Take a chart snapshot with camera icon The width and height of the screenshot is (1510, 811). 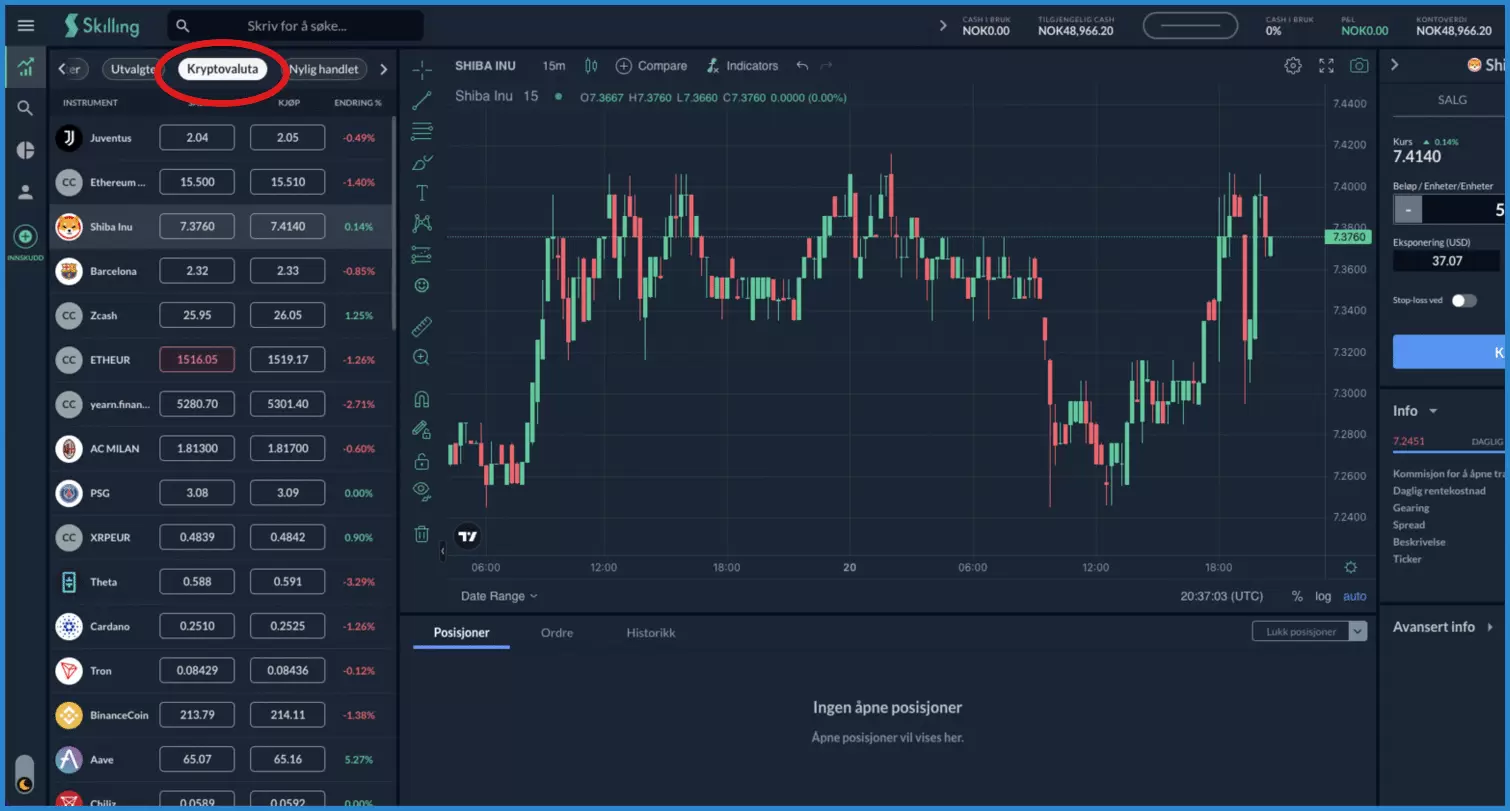coord(1359,66)
